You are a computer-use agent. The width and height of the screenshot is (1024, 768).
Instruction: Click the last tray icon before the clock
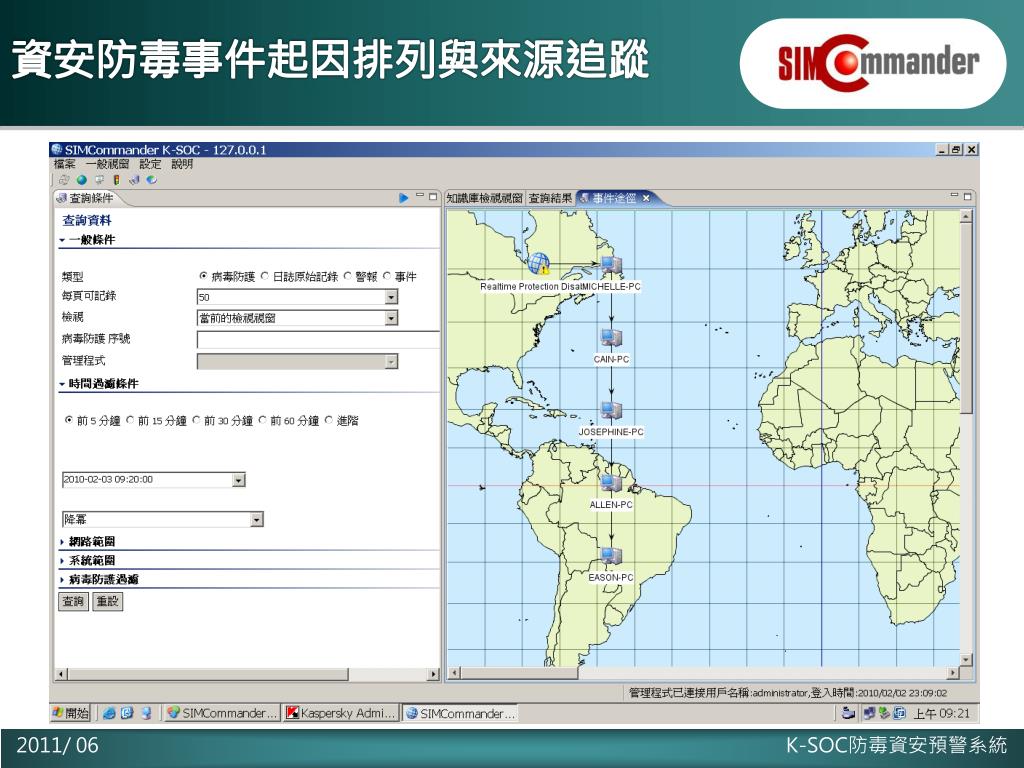click(x=899, y=713)
